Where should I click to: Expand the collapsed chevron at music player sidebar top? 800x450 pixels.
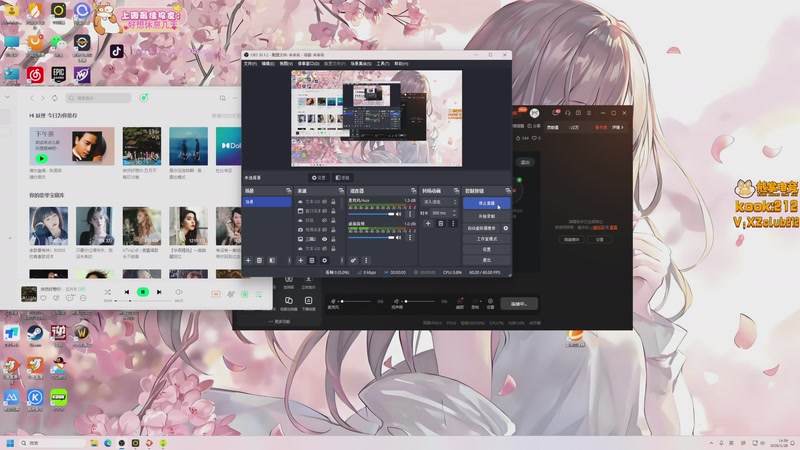click(7, 96)
